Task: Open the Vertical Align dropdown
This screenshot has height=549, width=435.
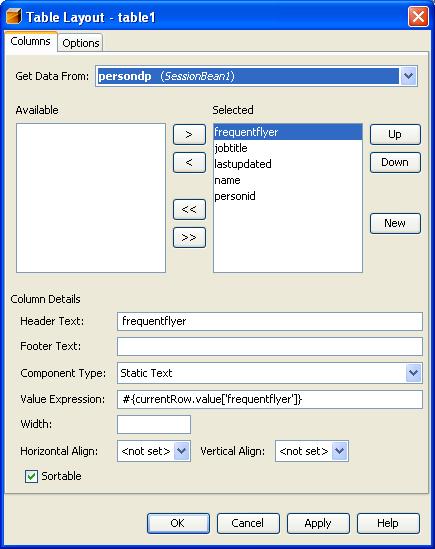Action: (339, 451)
